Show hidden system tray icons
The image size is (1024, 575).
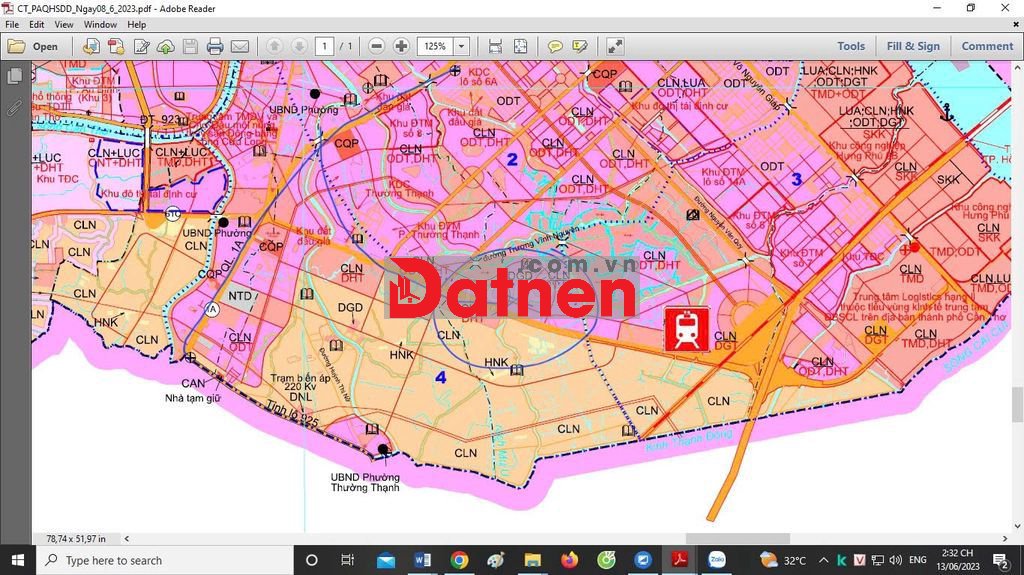pyautogui.click(x=823, y=560)
